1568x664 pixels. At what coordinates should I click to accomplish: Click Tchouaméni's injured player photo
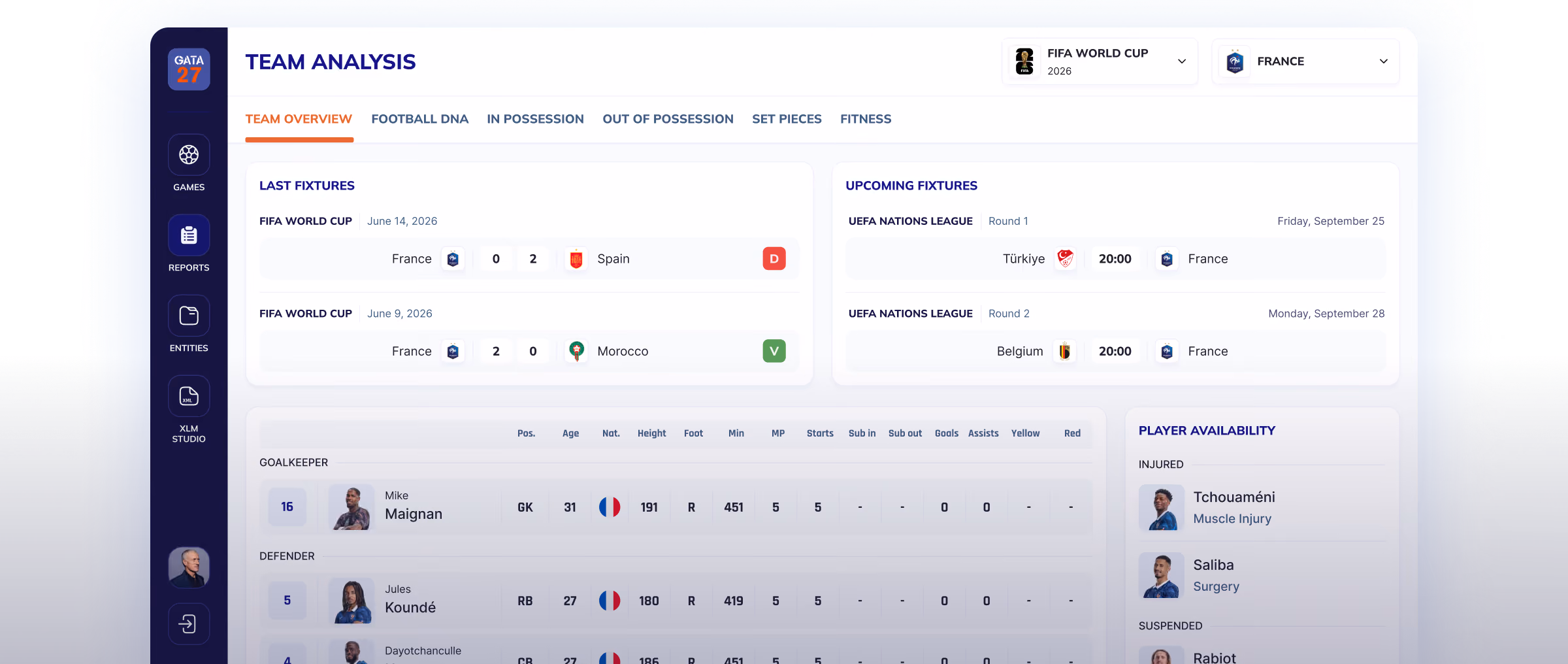click(1162, 507)
